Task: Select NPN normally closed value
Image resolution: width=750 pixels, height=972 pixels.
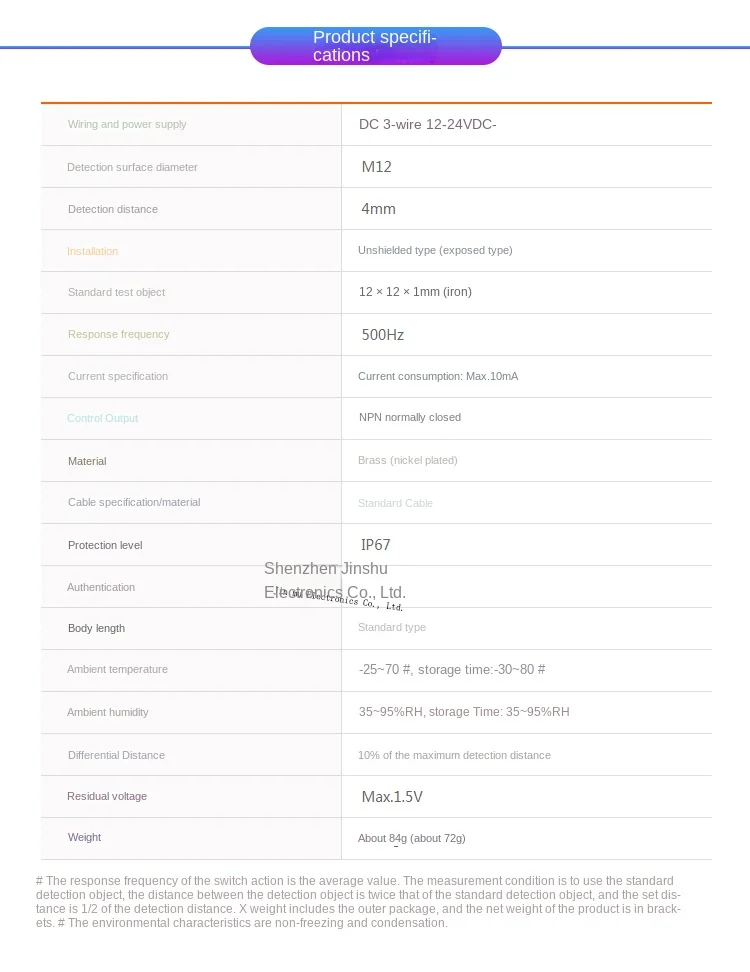Action: pyautogui.click(x=410, y=417)
